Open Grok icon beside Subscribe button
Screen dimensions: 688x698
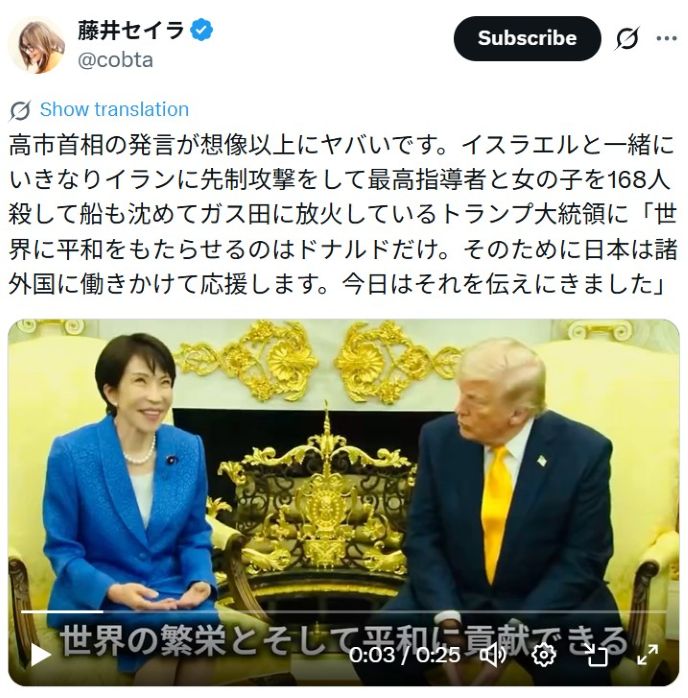point(627,38)
